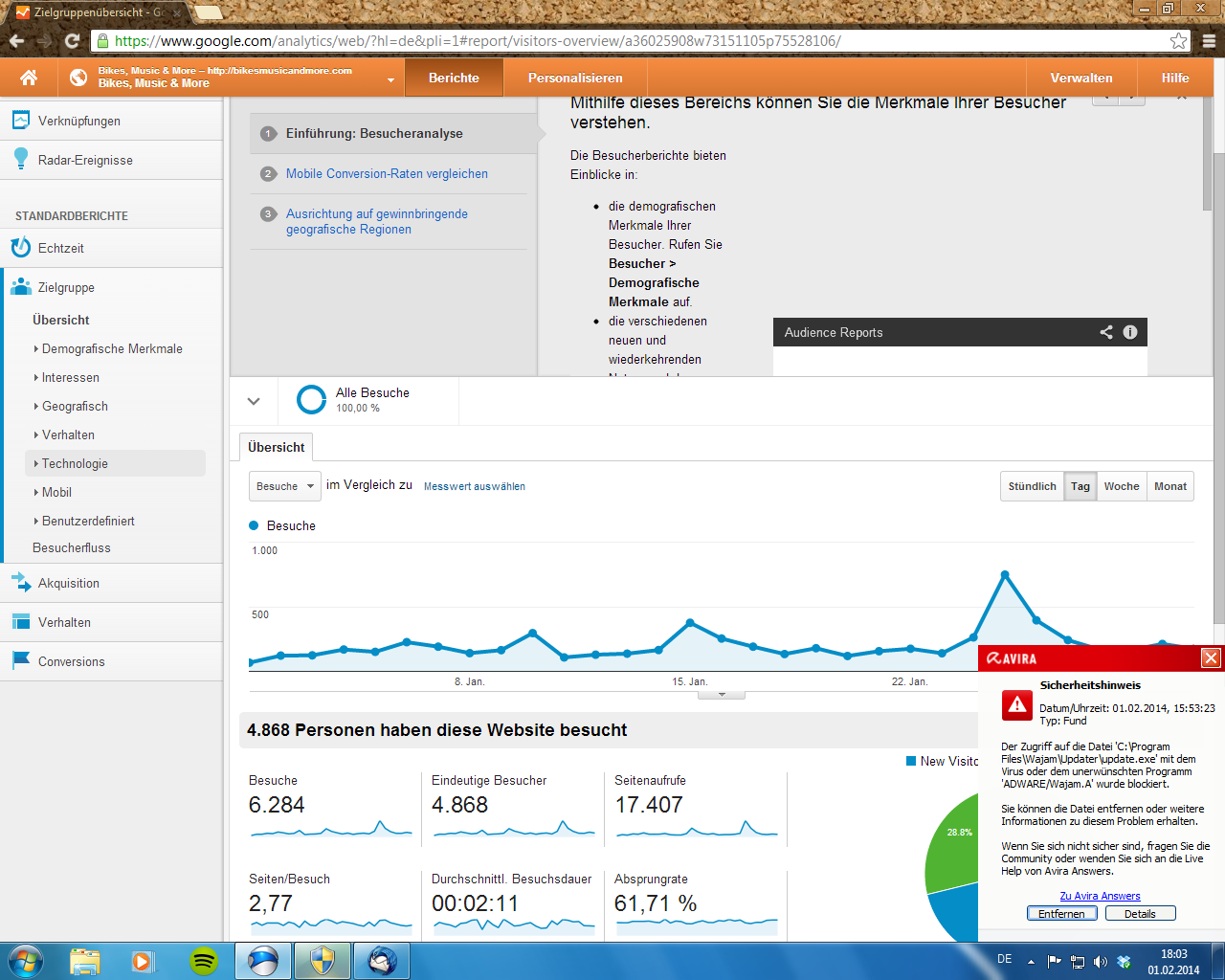Viewport: 1225px width, 980px height.
Task: Click the Radar-Ereignisse lightbulb icon
Action: point(20,160)
